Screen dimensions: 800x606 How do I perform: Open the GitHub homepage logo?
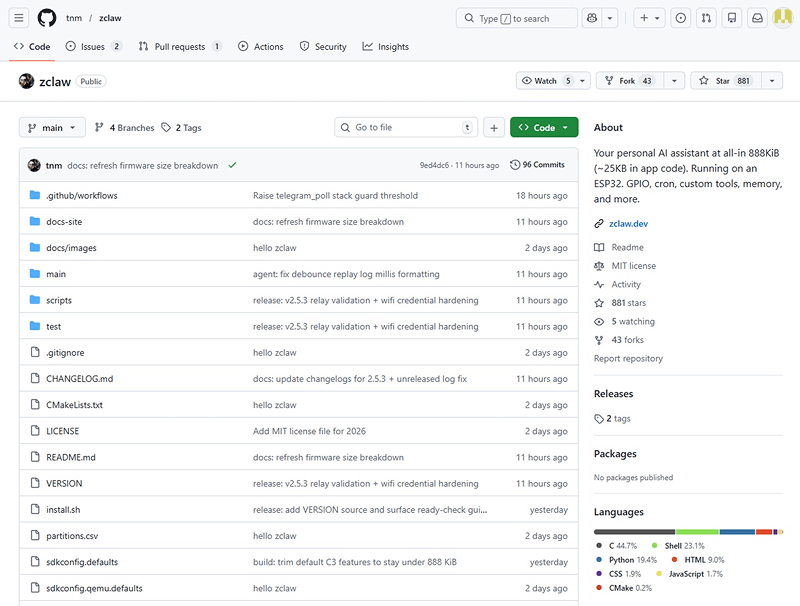pos(47,18)
